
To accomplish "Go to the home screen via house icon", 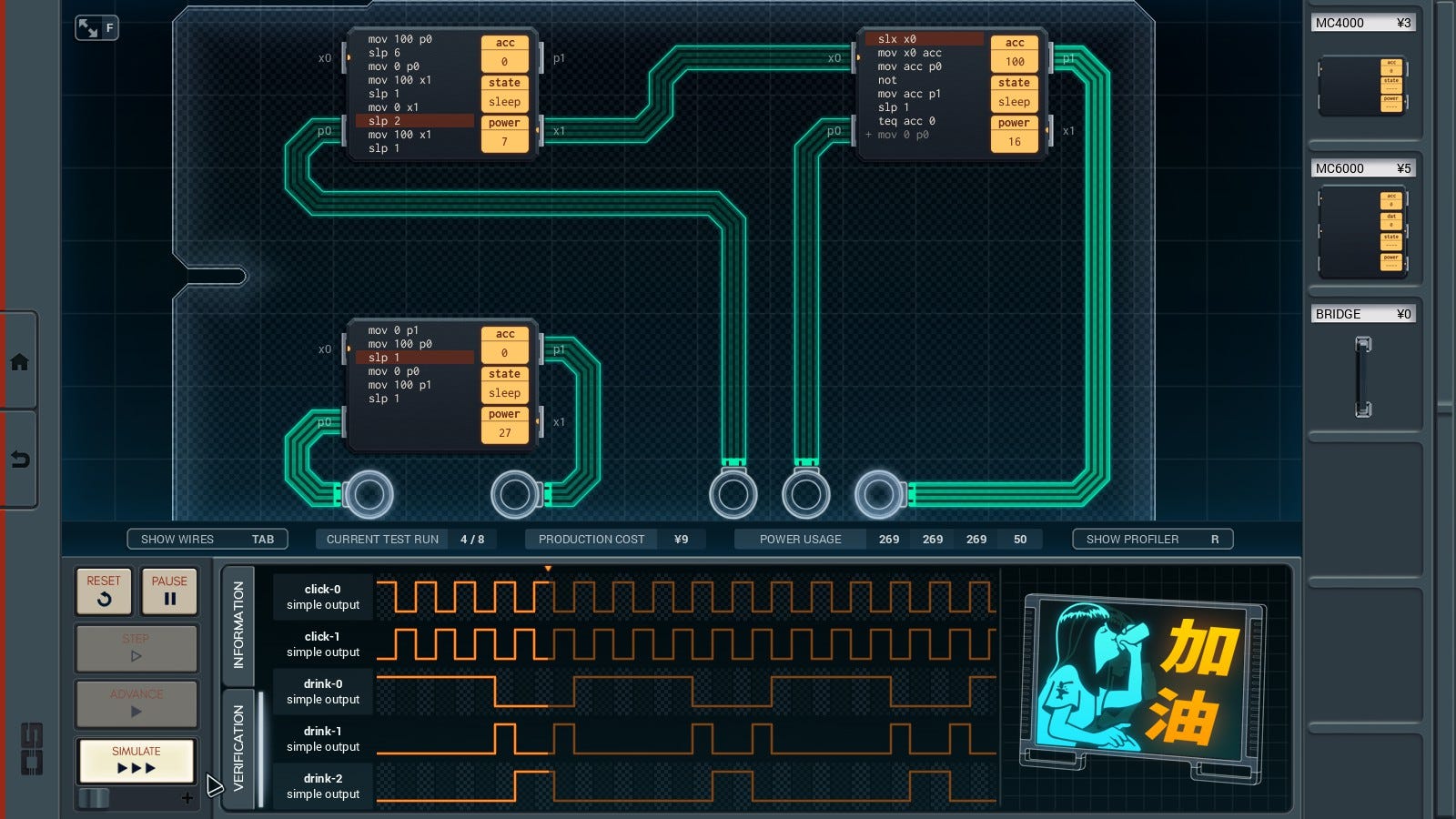I will coord(19,362).
